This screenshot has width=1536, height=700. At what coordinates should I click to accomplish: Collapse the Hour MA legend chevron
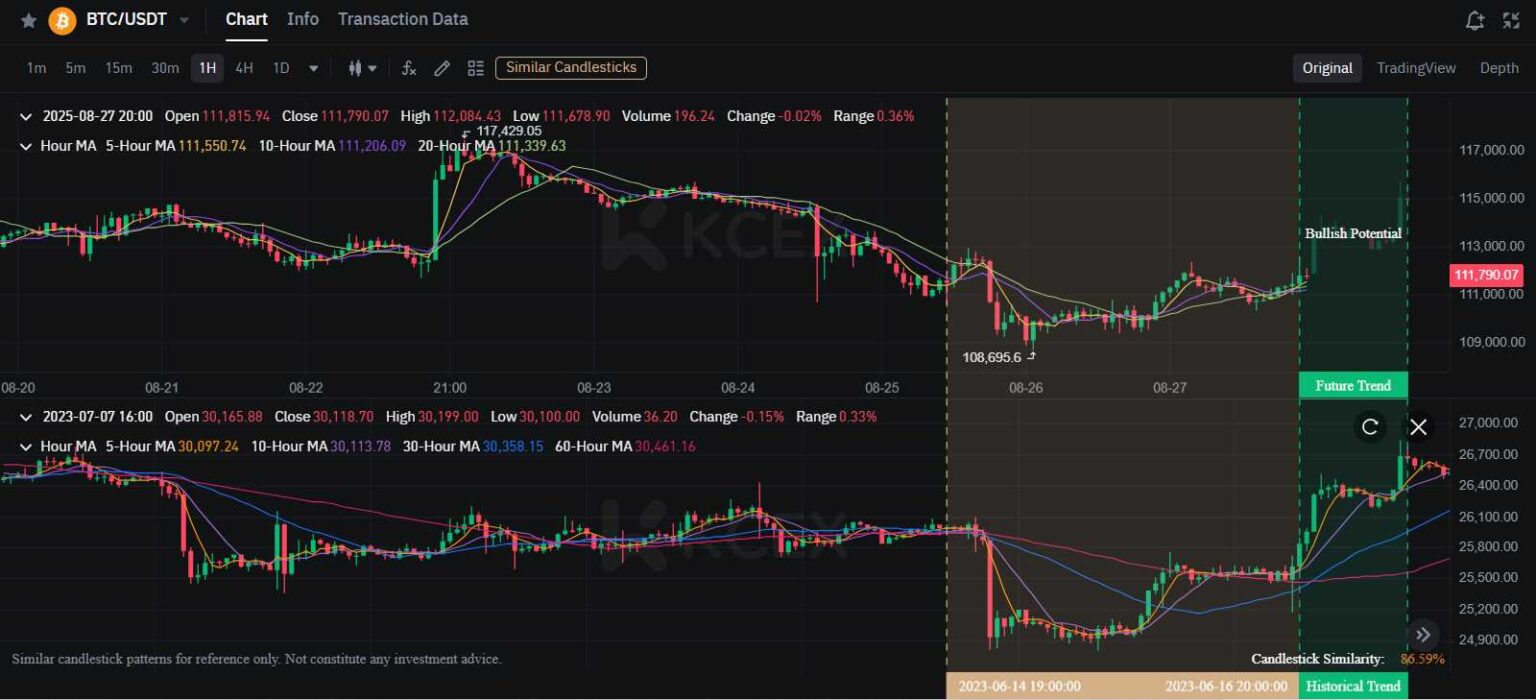point(27,146)
